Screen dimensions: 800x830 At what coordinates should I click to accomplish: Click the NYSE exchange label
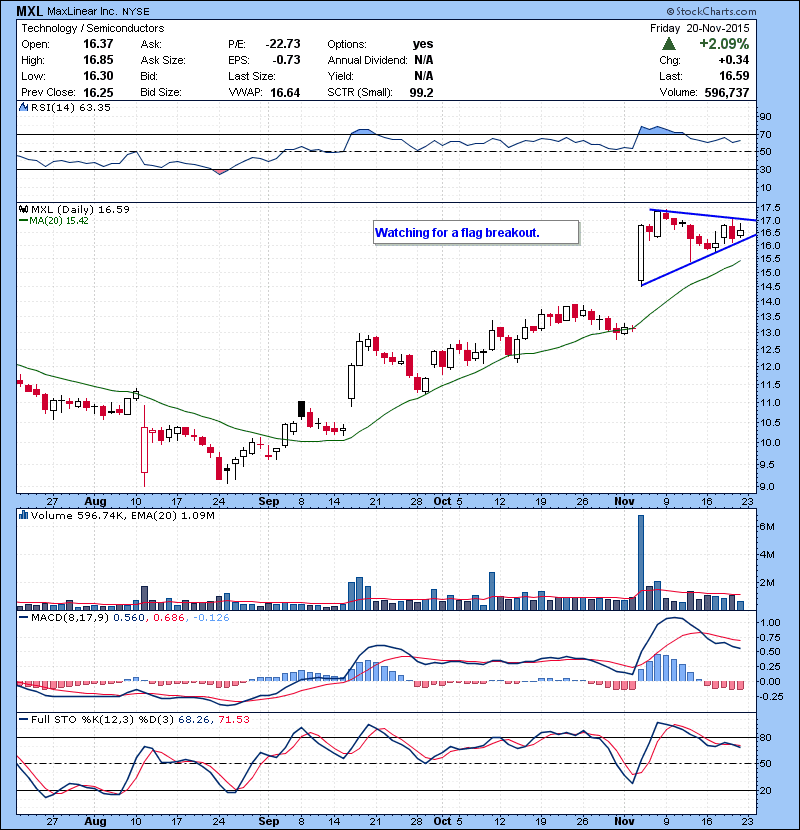click(x=136, y=12)
